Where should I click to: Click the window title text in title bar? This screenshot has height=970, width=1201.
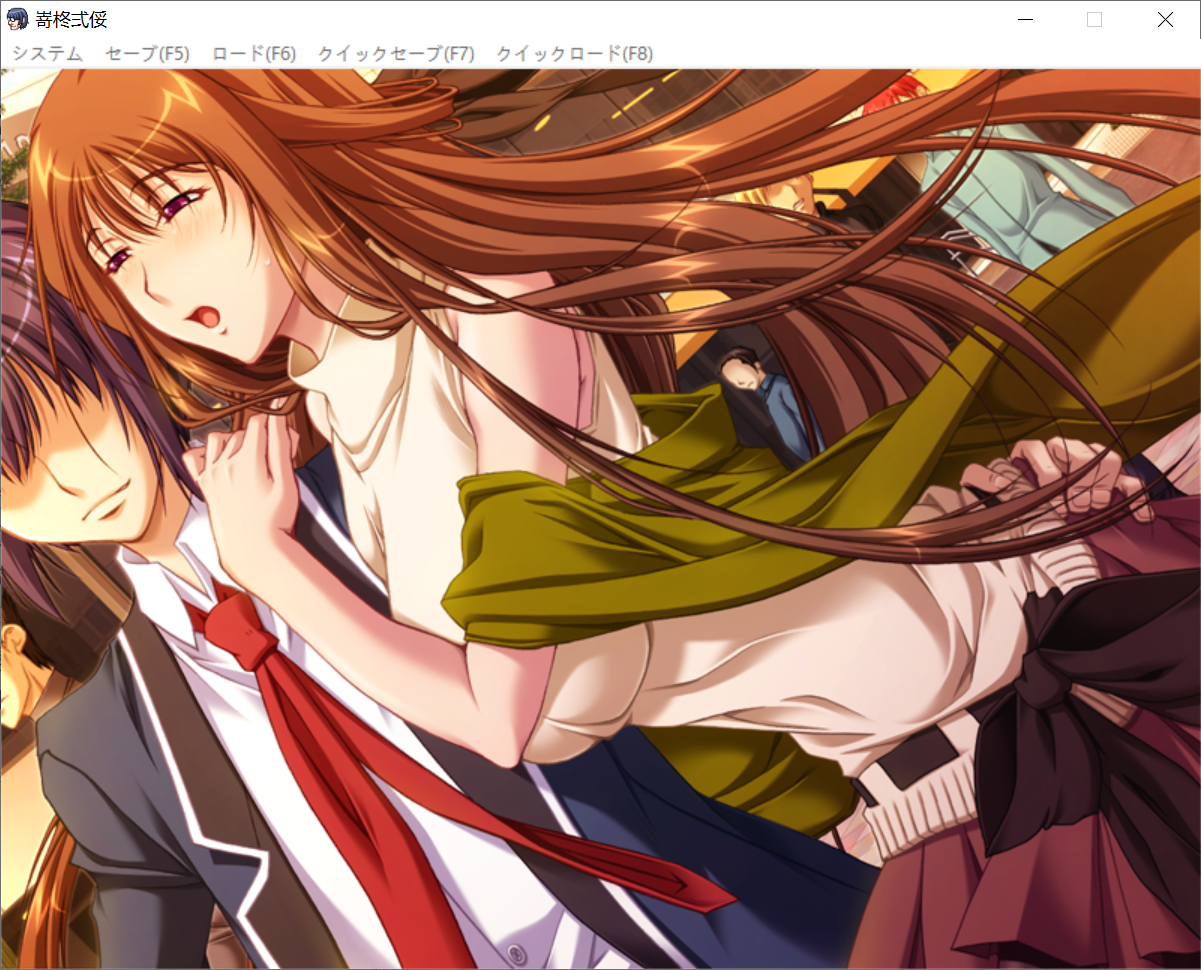(x=72, y=20)
